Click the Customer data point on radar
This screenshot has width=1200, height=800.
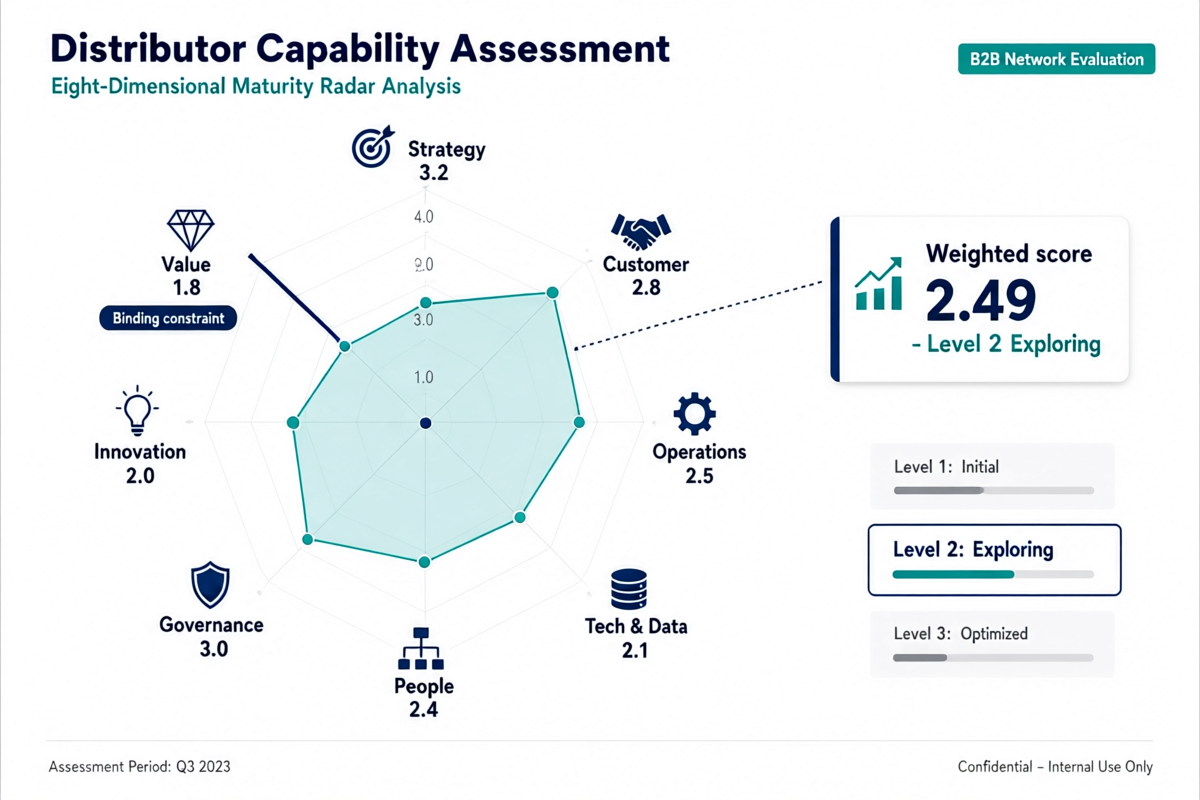click(x=551, y=292)
